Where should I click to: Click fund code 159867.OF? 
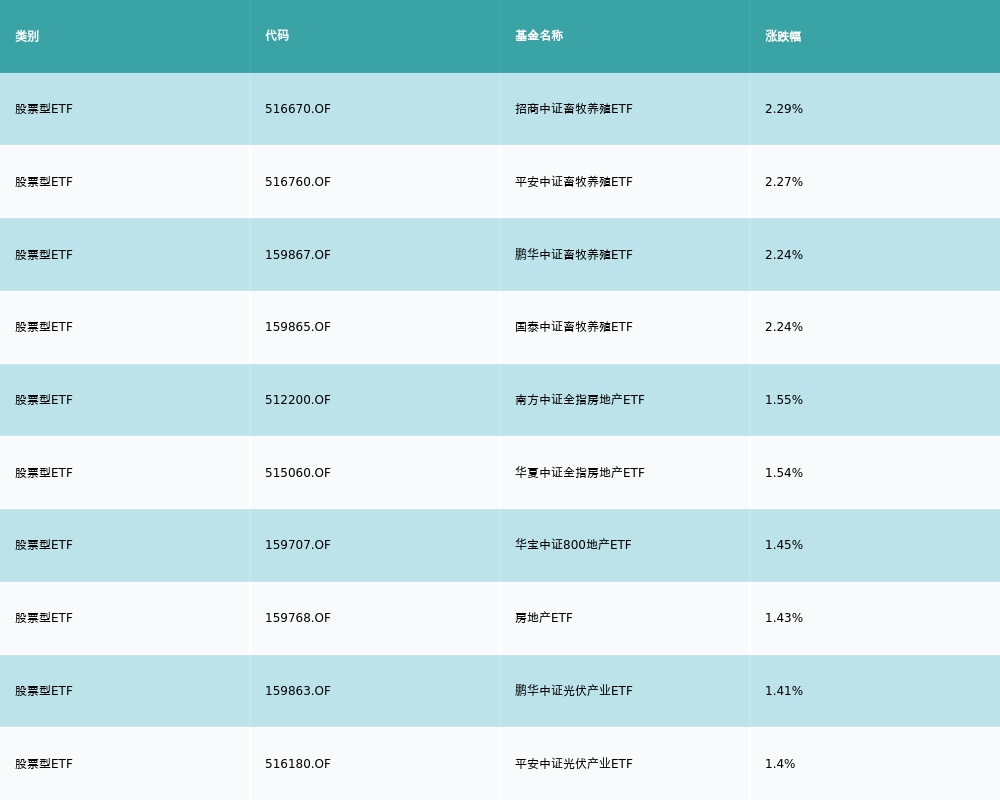click(298, 255)
